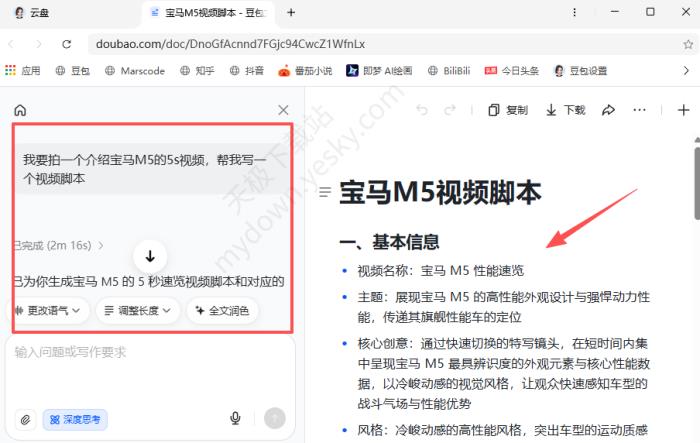Viewport: 700px width, 443px height.
Task: Click the document outline icon beside title
Action: pos(322,191)
